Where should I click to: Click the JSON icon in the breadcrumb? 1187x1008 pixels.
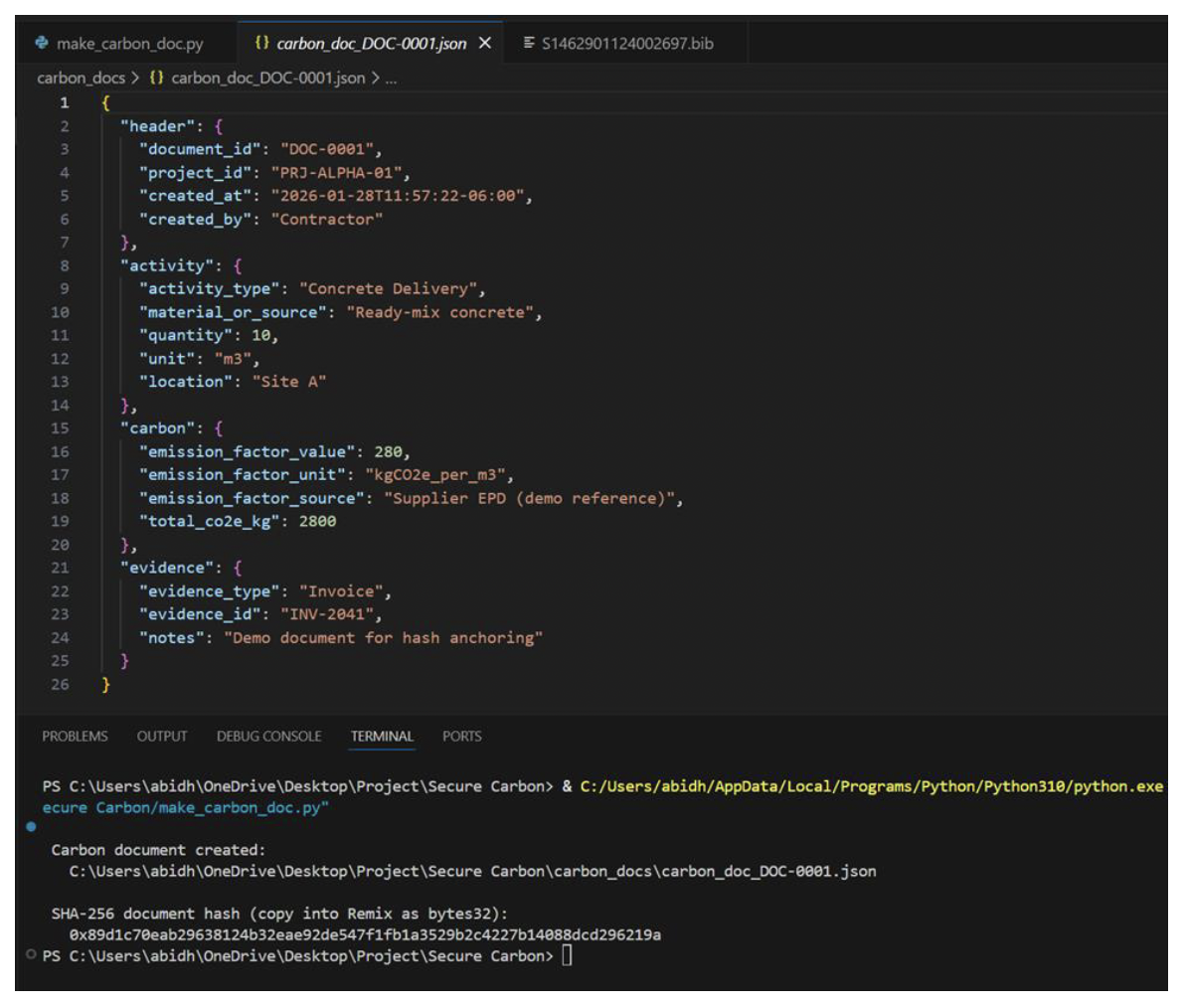click(x=156, y=78)
